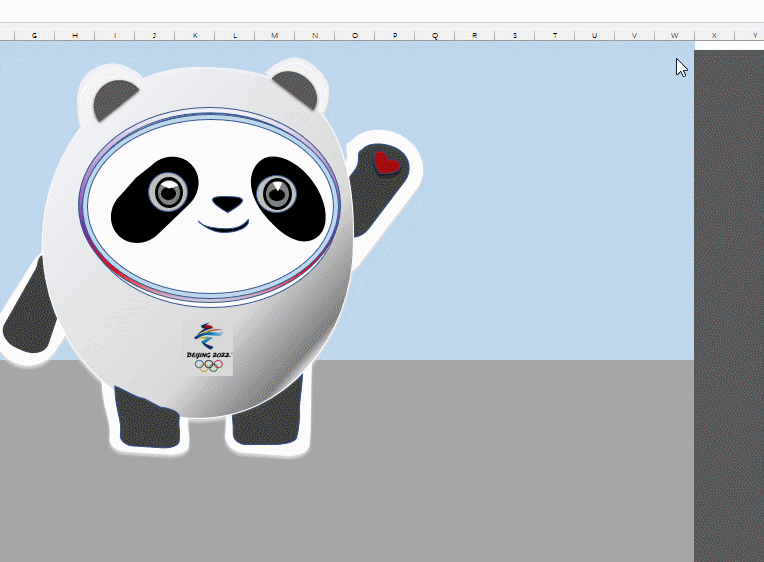
Task: Select column O header
Action: pos(355,35)
